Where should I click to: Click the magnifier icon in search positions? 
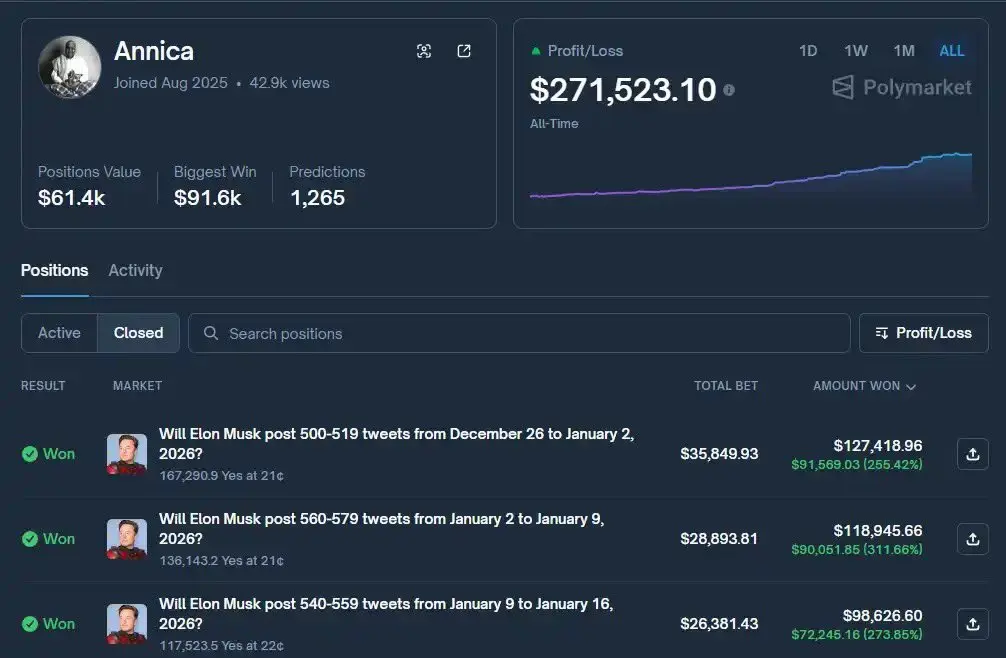210,333
